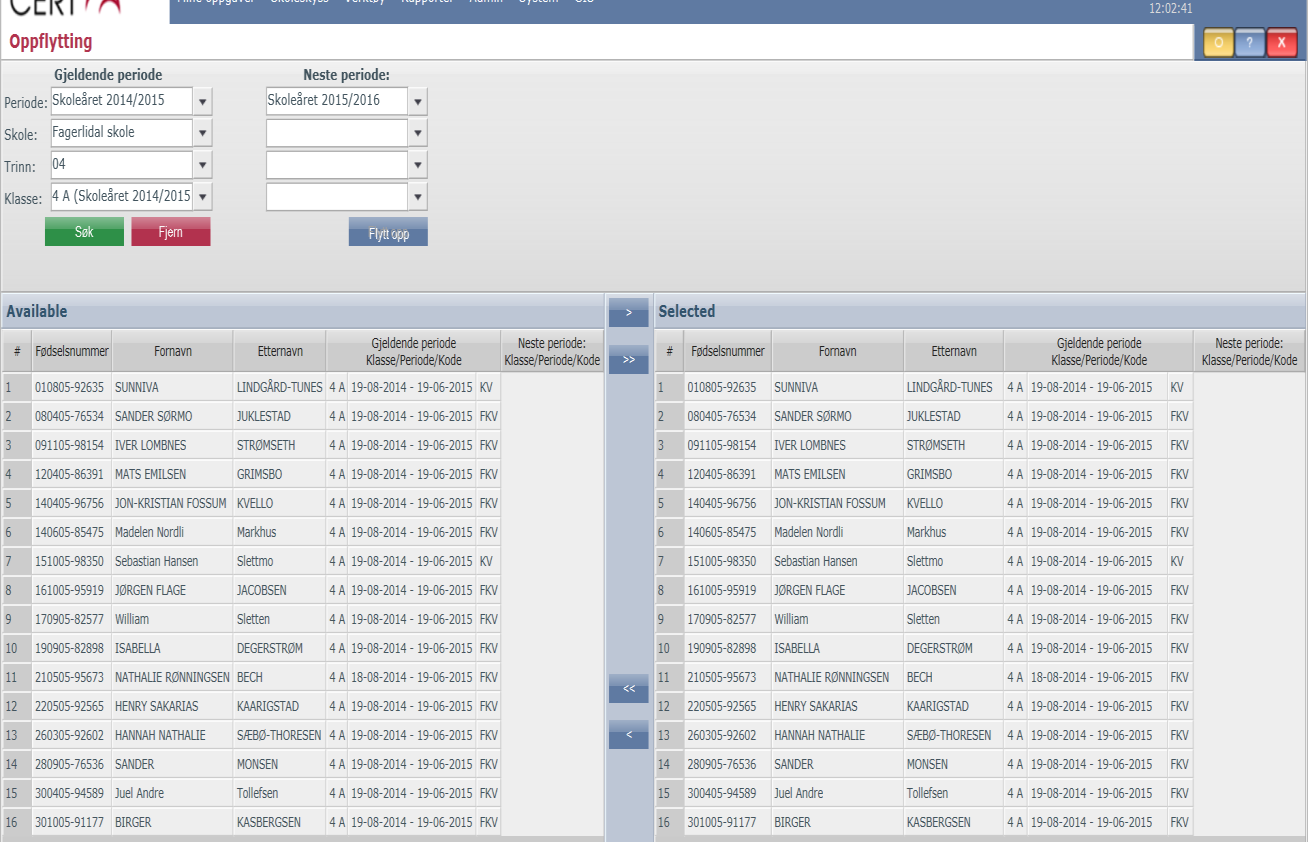Click surname LINDGÅRD-TUNES in the Selected list

[949, 387]
